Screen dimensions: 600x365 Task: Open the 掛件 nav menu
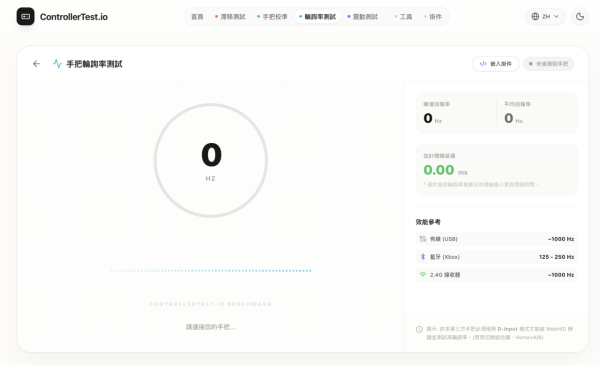[433, 17]
